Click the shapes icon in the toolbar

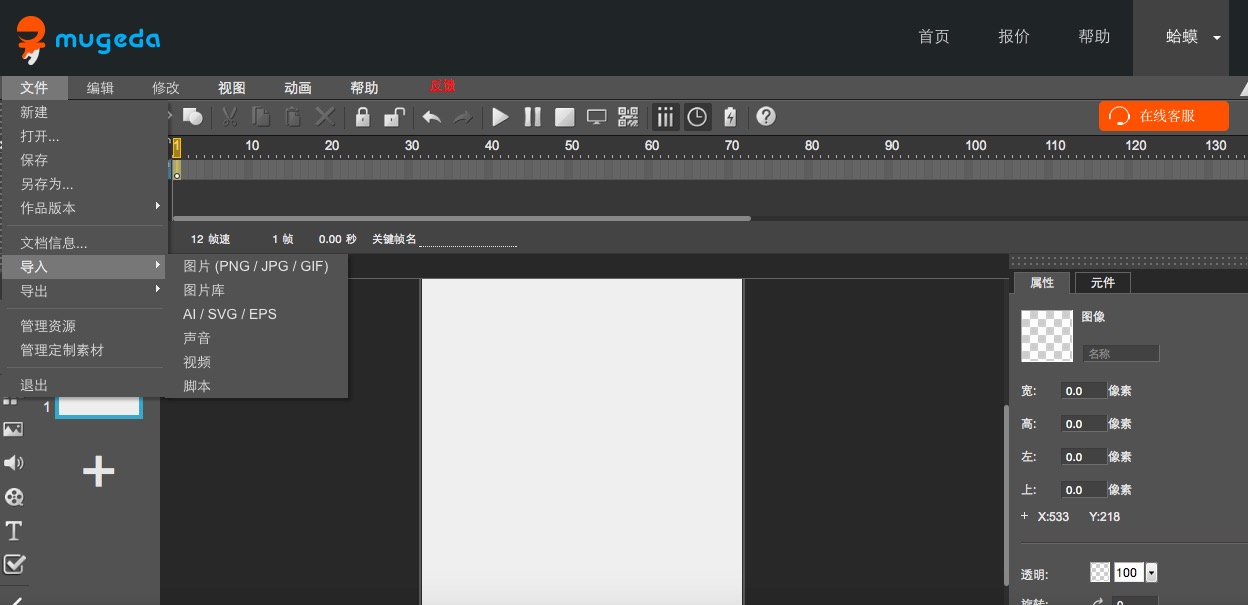[192, 117]
